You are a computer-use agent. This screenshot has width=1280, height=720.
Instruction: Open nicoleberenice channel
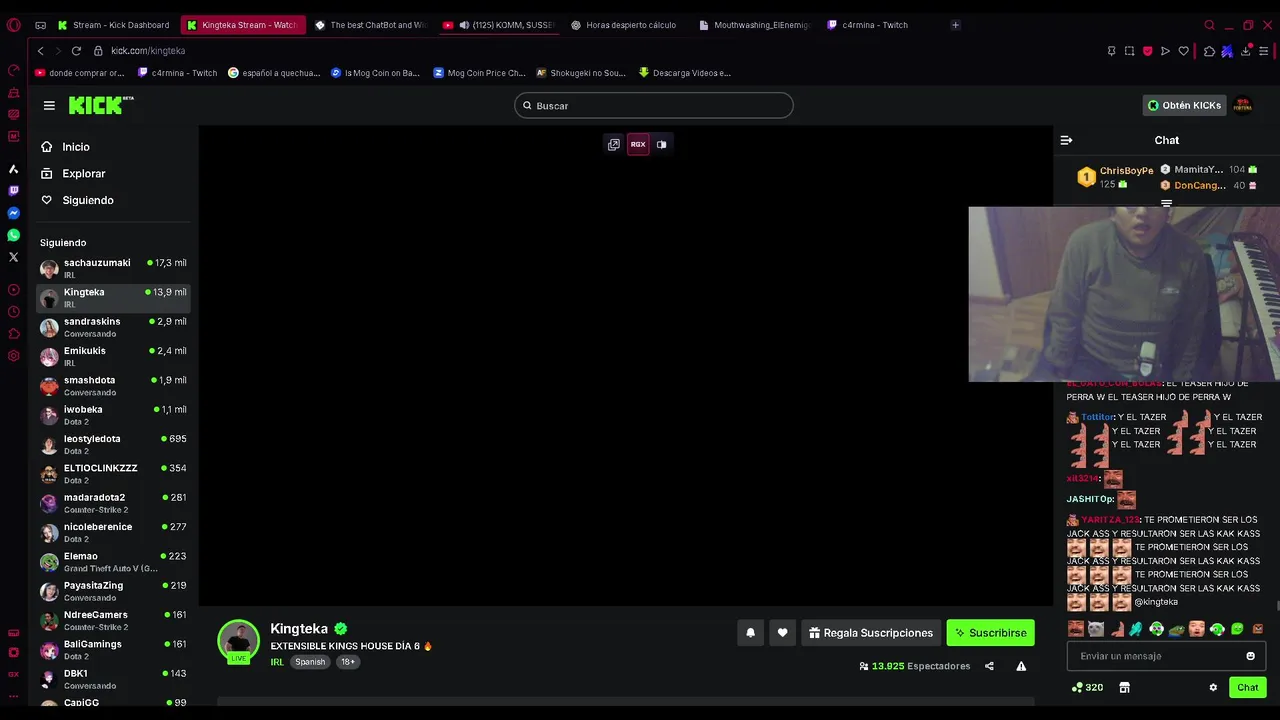click(113, 532)
